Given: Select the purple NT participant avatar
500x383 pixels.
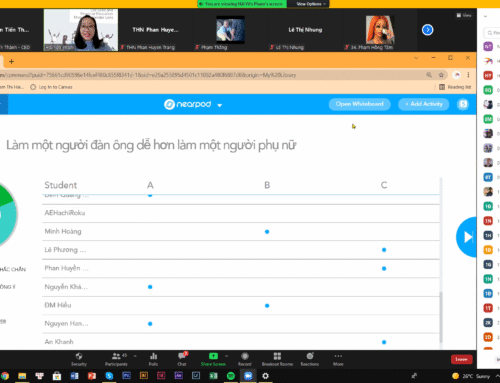Looking at the screenshot, I should (x=488, y=46).
